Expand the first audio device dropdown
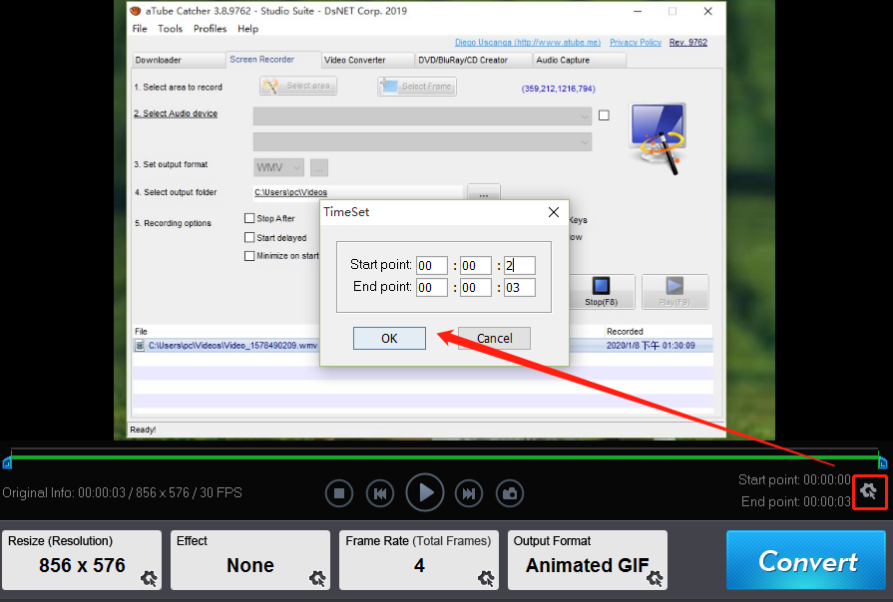 click(x=422, y=116)
